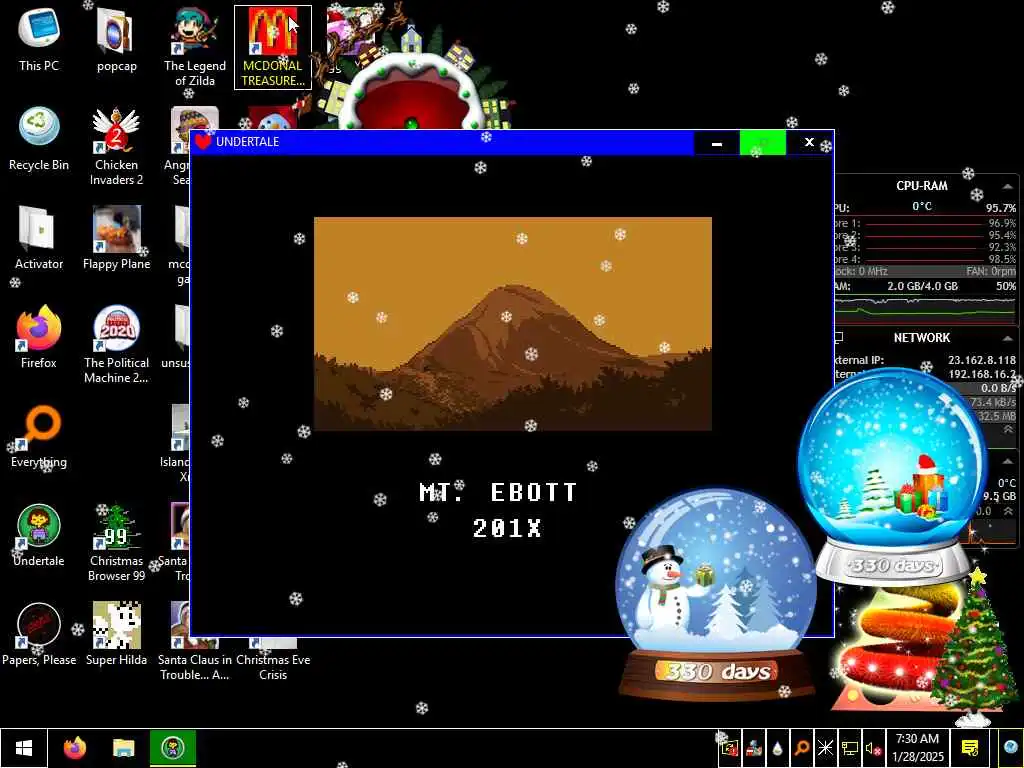The width and height of the screenshot is (1024, 768).
Task: Launch Christmas Browser 99 from desktop
Action: click(x=116, y=543)
